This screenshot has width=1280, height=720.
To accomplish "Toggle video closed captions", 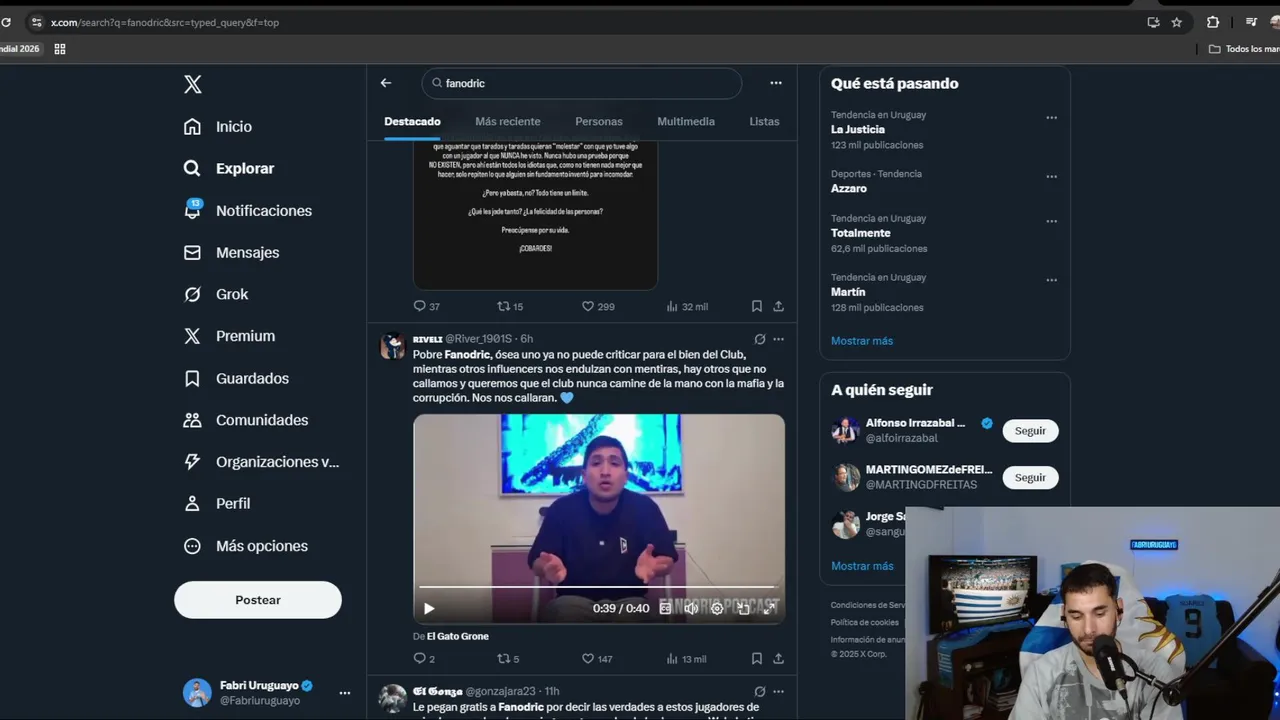I will 665,608.
